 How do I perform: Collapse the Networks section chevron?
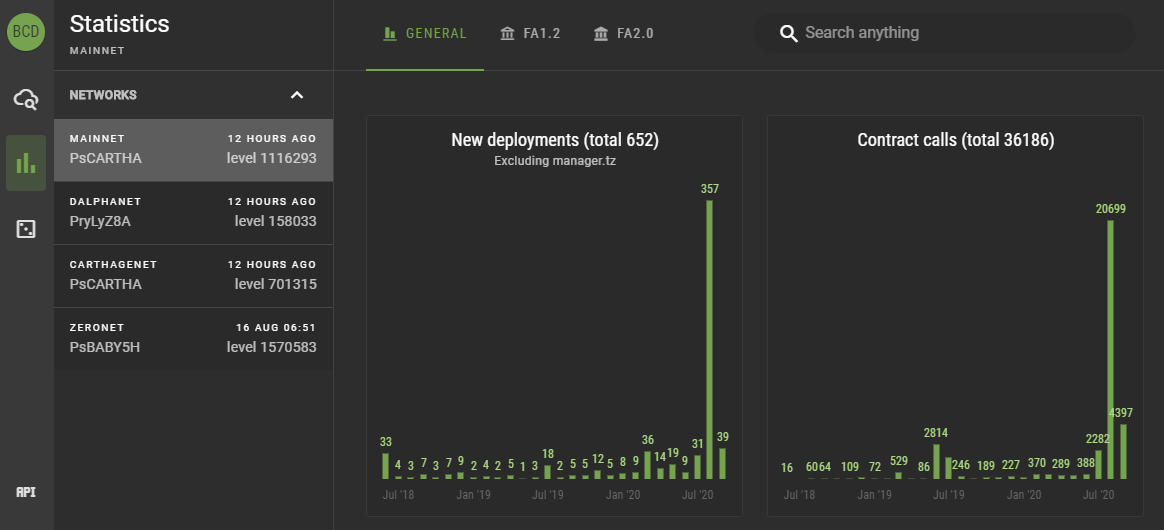click(297, 95)
